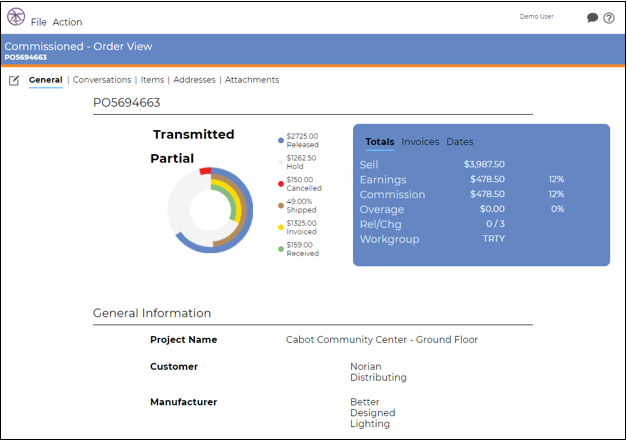The image size is (627, 441).
Task: Click the '$1262.50 Hold' legend text
Action: (301, 162)
